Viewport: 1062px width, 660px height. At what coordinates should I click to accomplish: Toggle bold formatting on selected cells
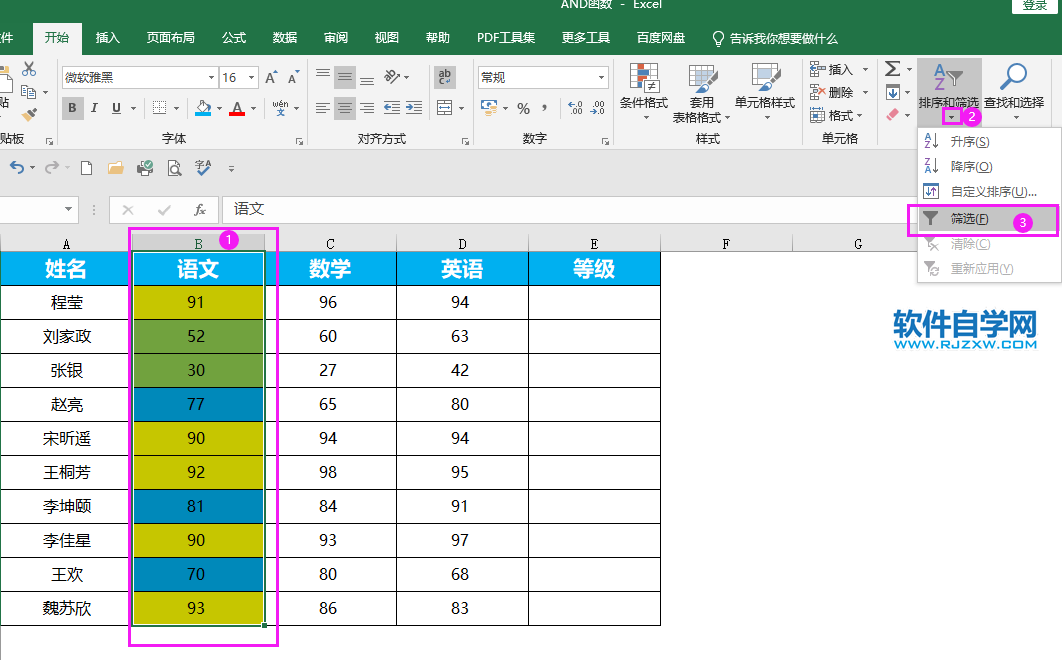(x=72, y=106)
